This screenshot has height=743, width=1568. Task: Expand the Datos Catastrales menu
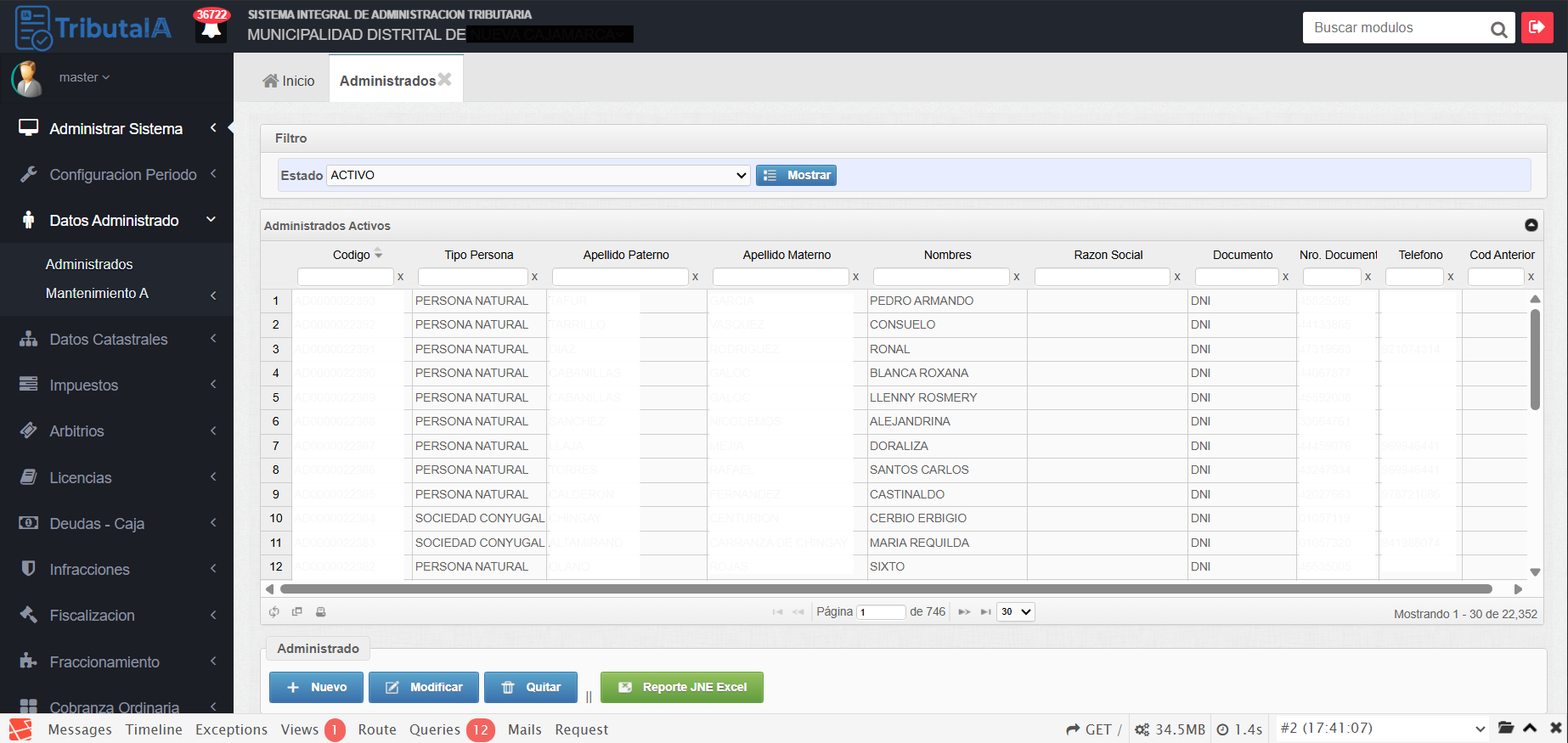(x=117, y=340)
